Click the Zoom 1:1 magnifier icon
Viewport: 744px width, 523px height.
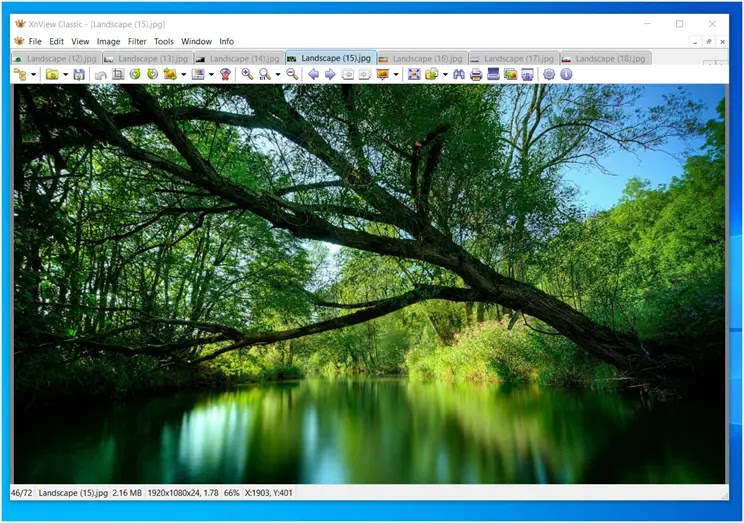265,75
